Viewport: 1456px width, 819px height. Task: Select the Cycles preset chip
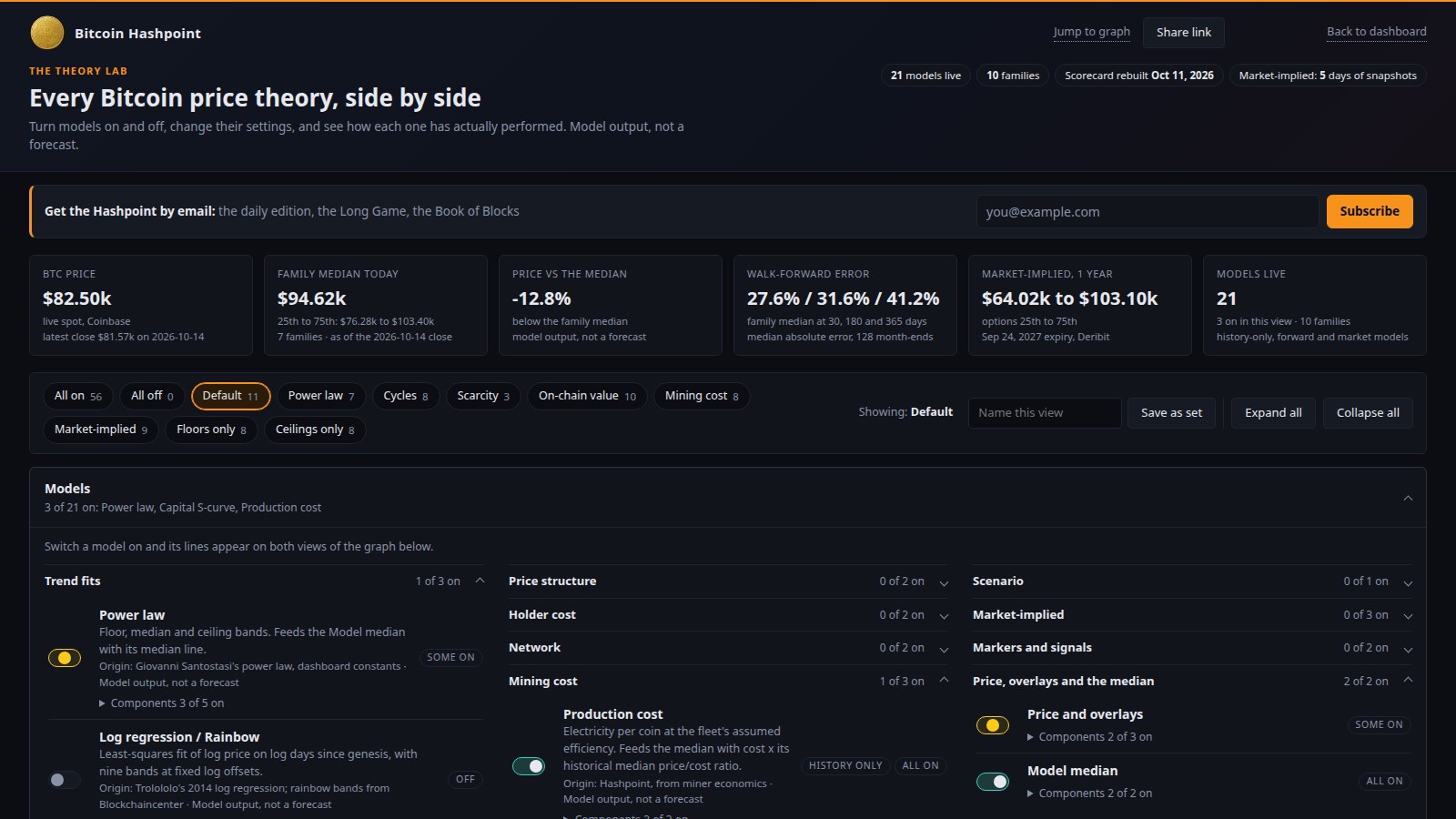coord(406,396)
